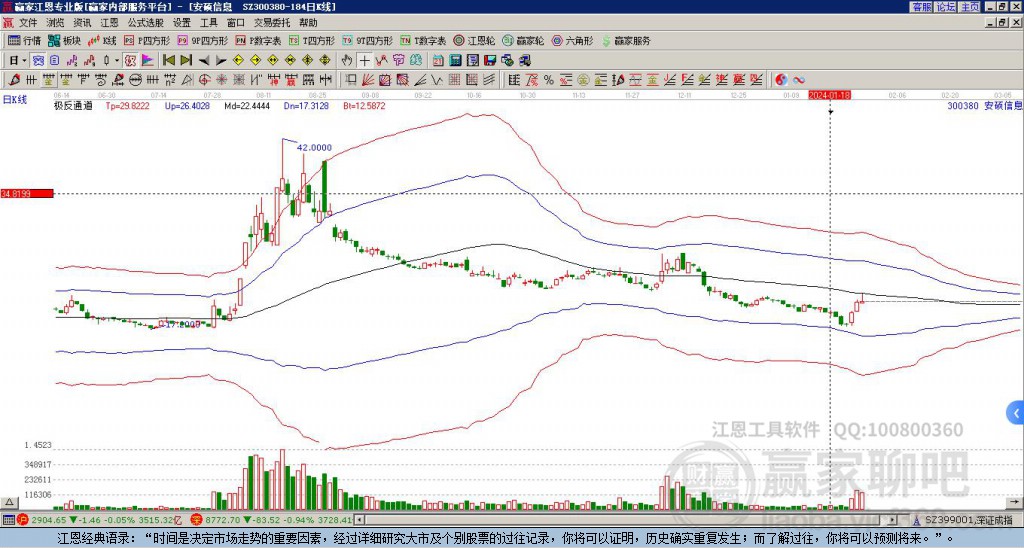Open the P四方形 tool
The width and height of the screenshot is (1024, 548).
(147, 40)
